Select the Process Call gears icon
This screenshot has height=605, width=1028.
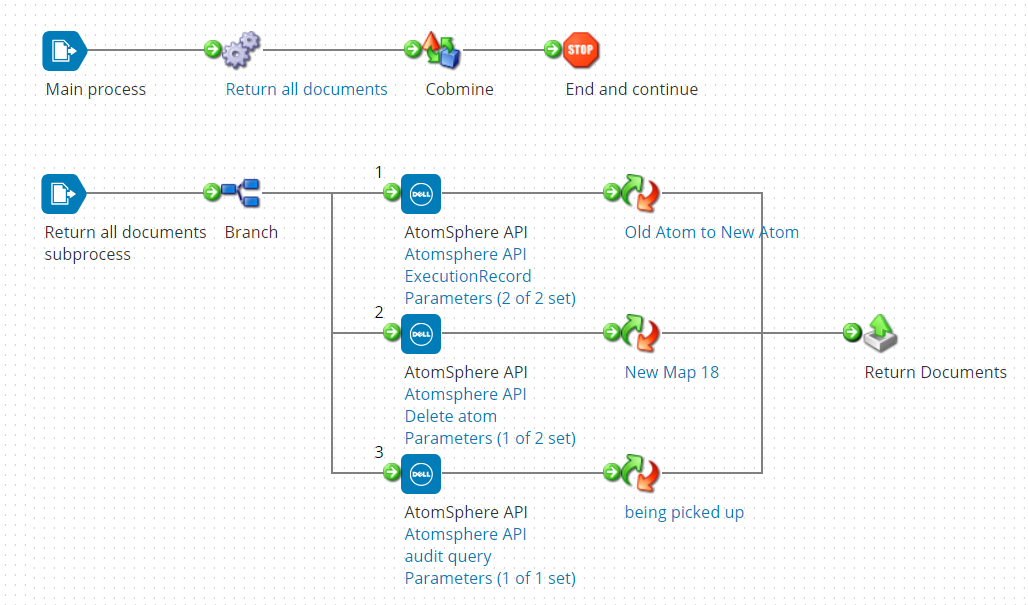[x=241, y=50]
